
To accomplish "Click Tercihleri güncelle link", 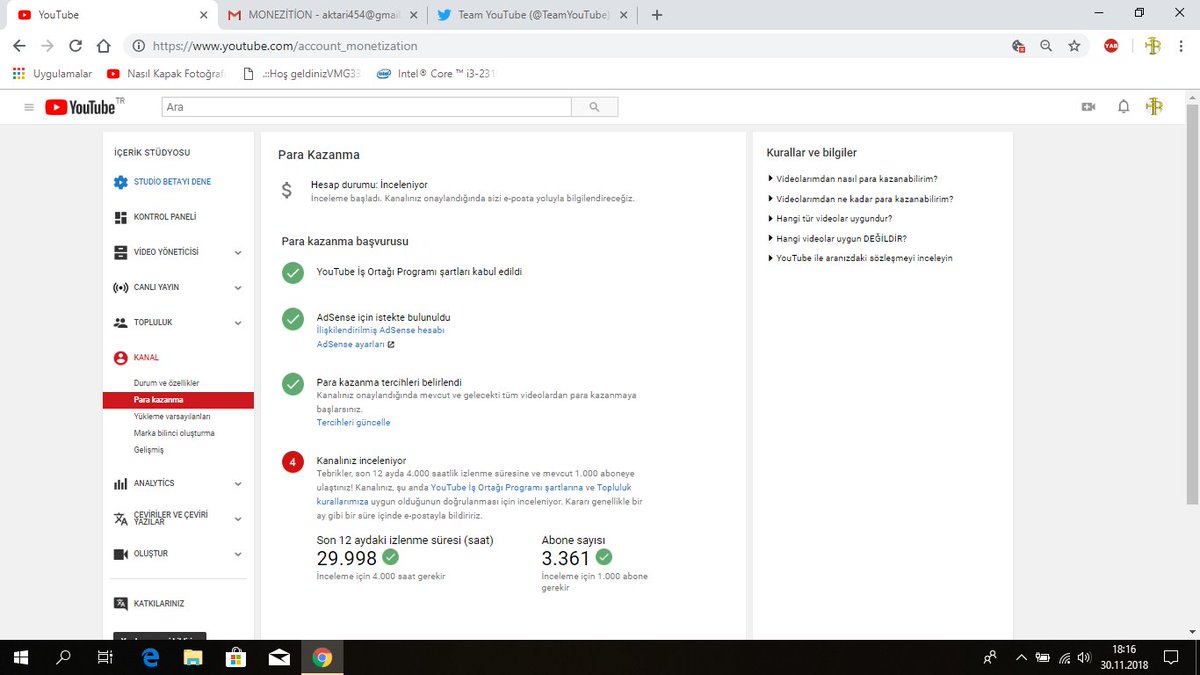I will pos(353,423).
